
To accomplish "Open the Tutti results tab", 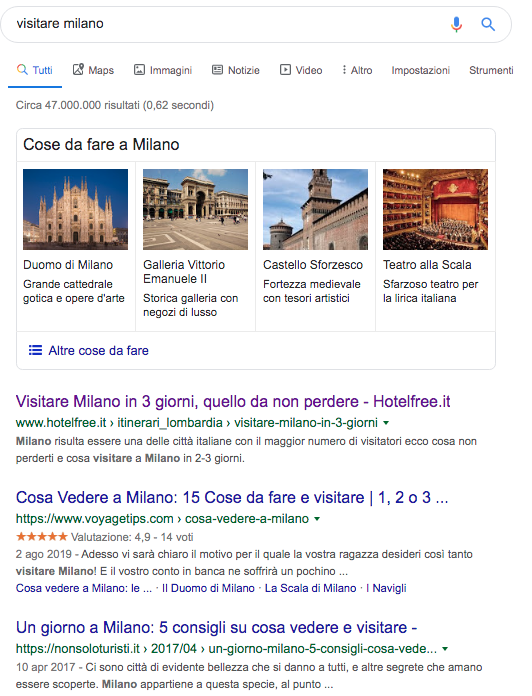I will [35, 70].
